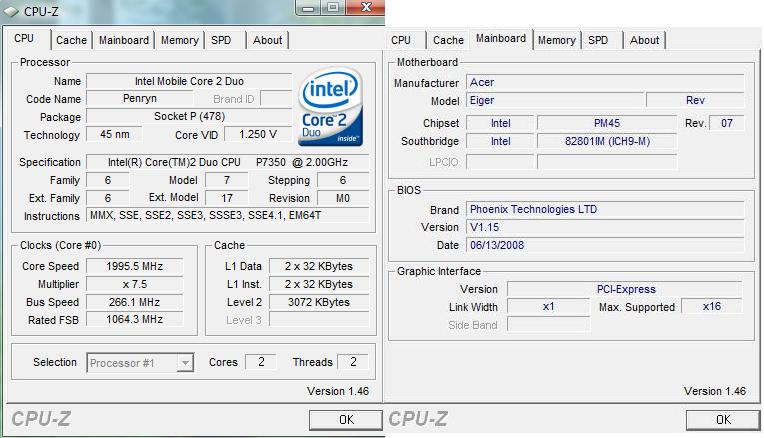Click Manufacturer value Acer
The height and width of the screenshot is (438, 764).
coord(605,82)
